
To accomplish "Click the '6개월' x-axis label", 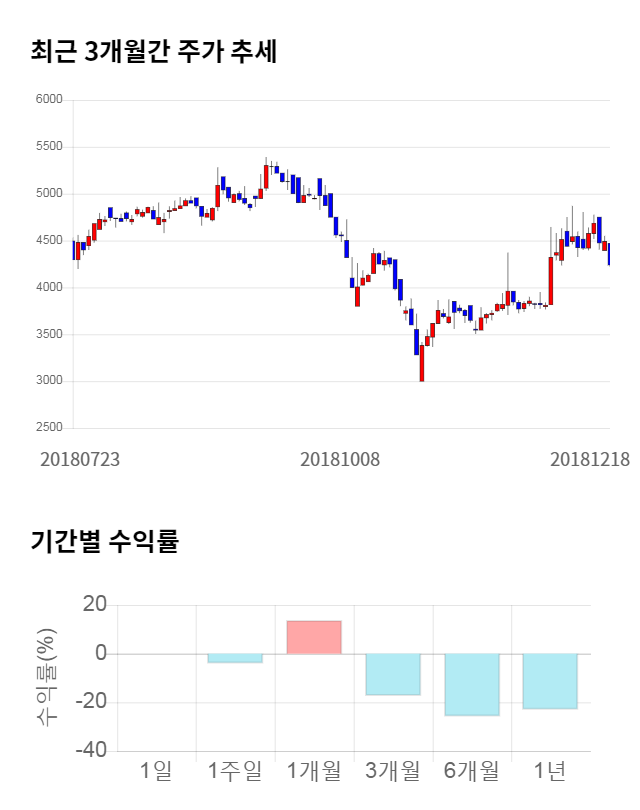I will tap(472, 770).
